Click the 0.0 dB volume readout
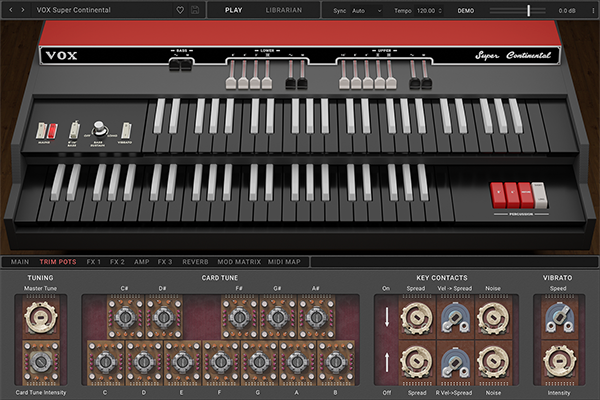This screenshot has height=400, width=600. [x=567, y=11]
